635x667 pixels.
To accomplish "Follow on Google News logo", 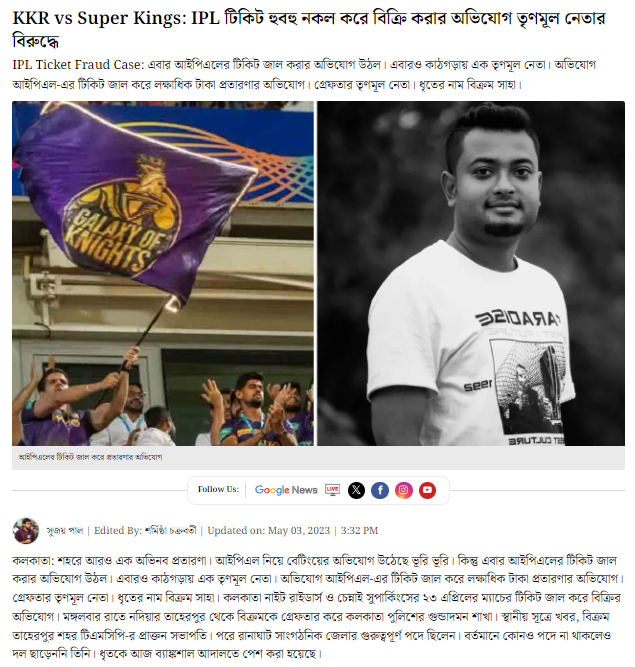I will (x=286, y=490).
